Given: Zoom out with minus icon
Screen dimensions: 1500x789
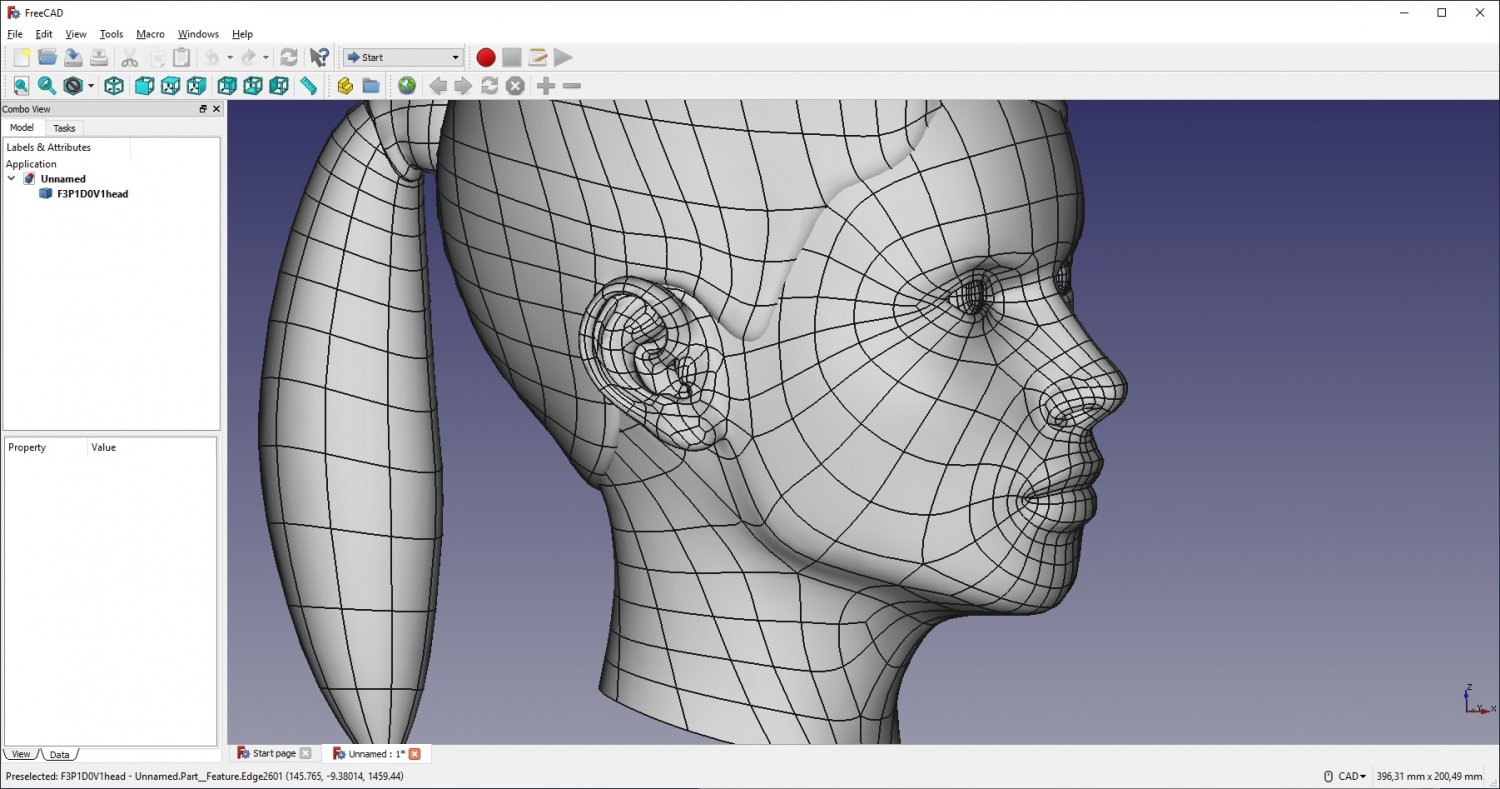Looking at the screenshot, I should (572, 86).
